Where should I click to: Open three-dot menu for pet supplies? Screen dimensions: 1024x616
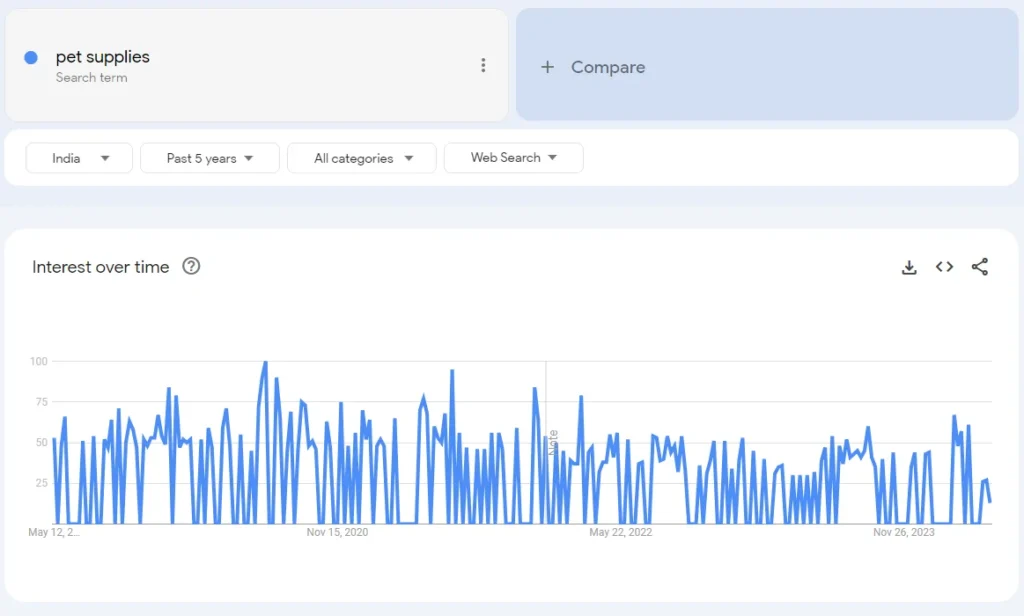483,65
